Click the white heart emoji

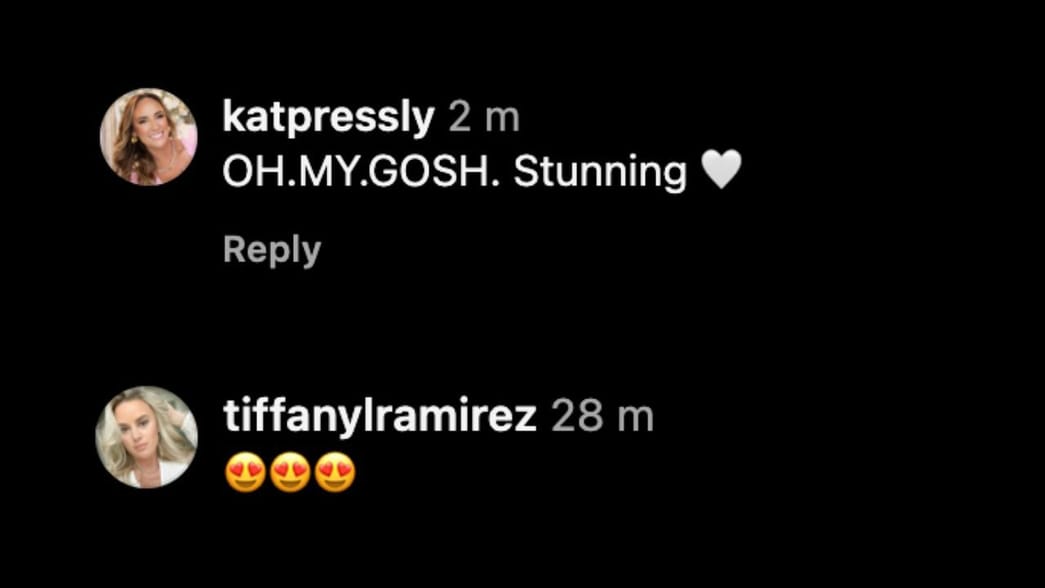click(x=721, y=169)
